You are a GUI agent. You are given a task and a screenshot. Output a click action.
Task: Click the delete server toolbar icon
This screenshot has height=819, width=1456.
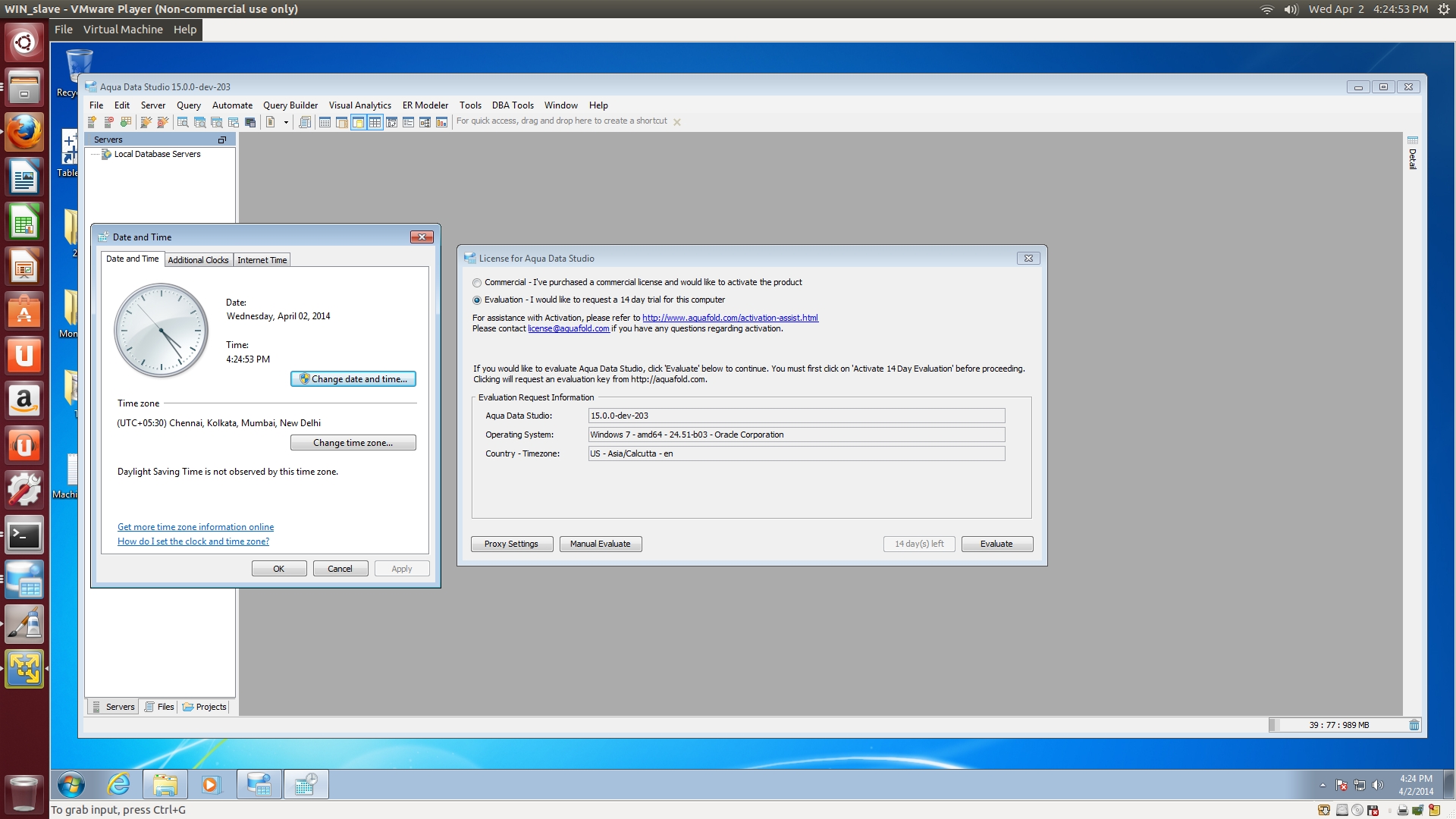pos(108,122)
